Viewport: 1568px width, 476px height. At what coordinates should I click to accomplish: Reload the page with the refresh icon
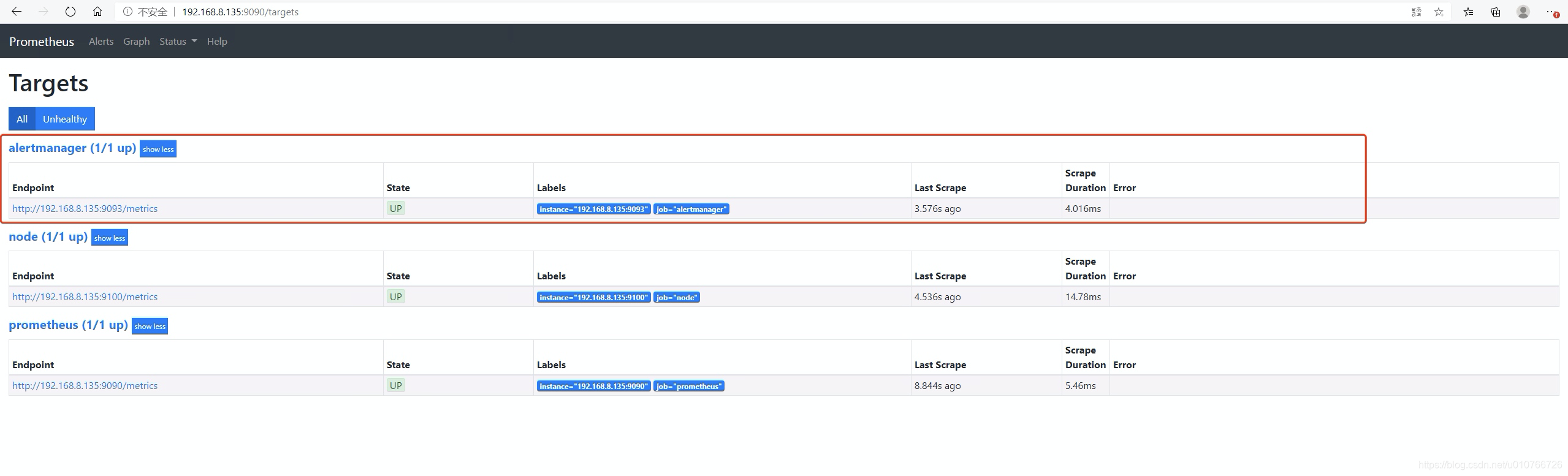pyautogui.click(x=70, y=12)
